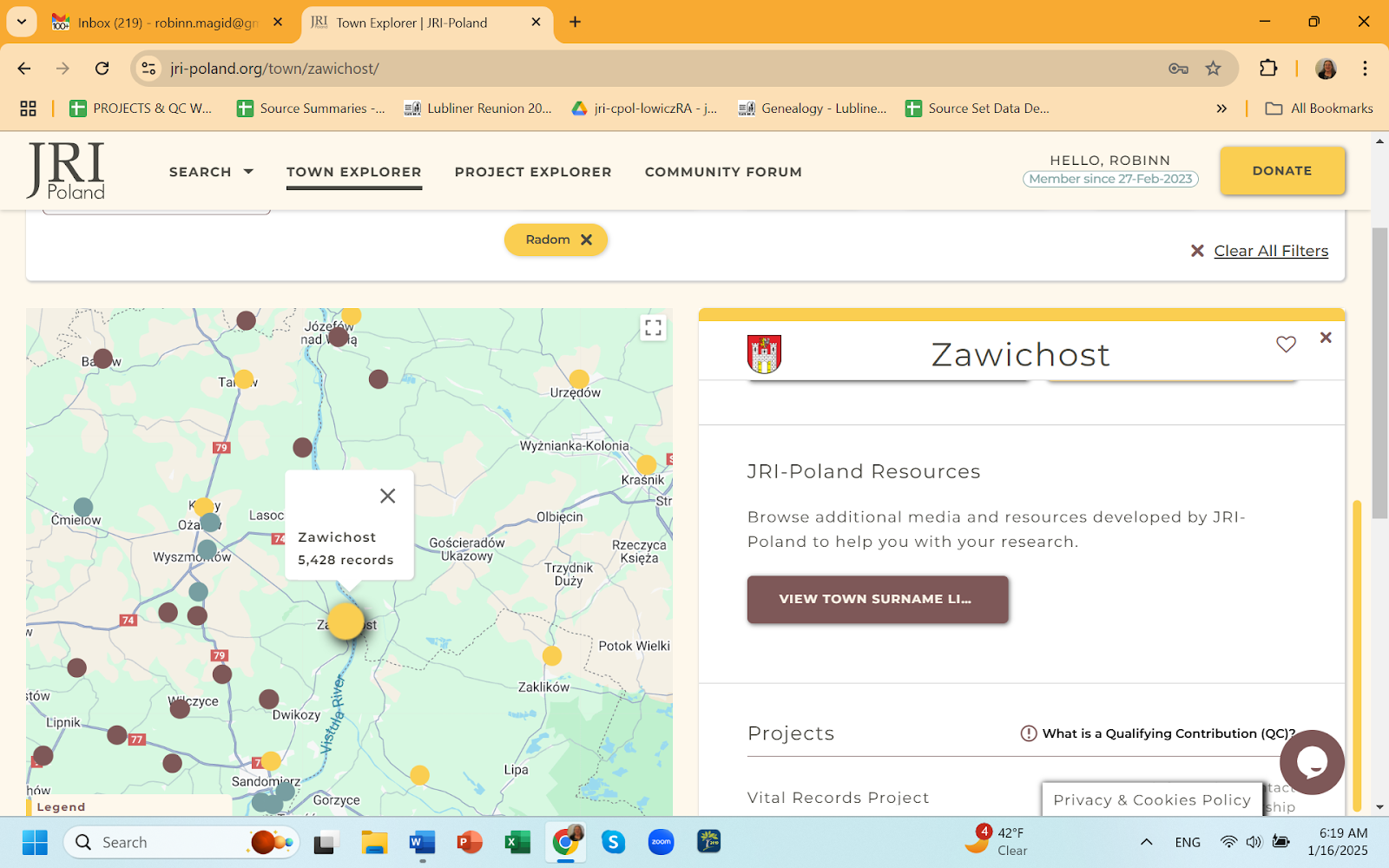The height and width of the screenshot is (868, 1389).
Task: Open browser extensions menu
Action: tap(1268, 69)
